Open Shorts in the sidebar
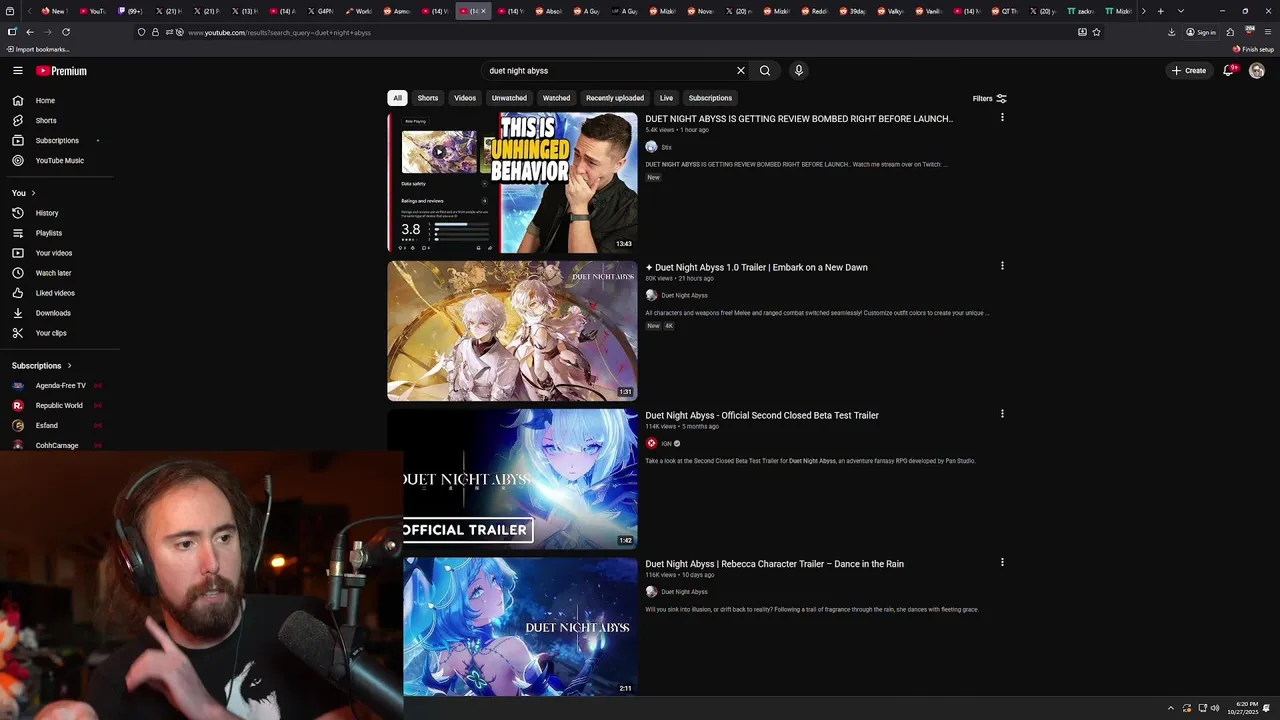The width and height of the screenshot is (1280, 720). click(46, 121)
